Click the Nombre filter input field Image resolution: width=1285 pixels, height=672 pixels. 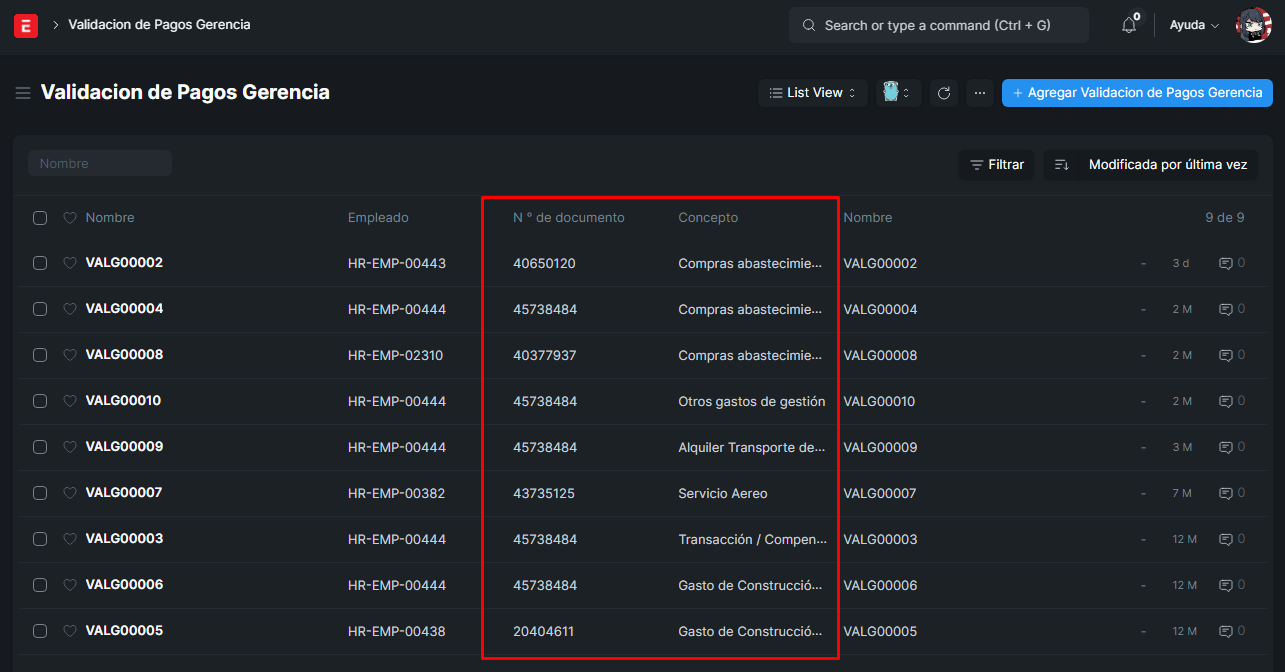pos(100,163)
